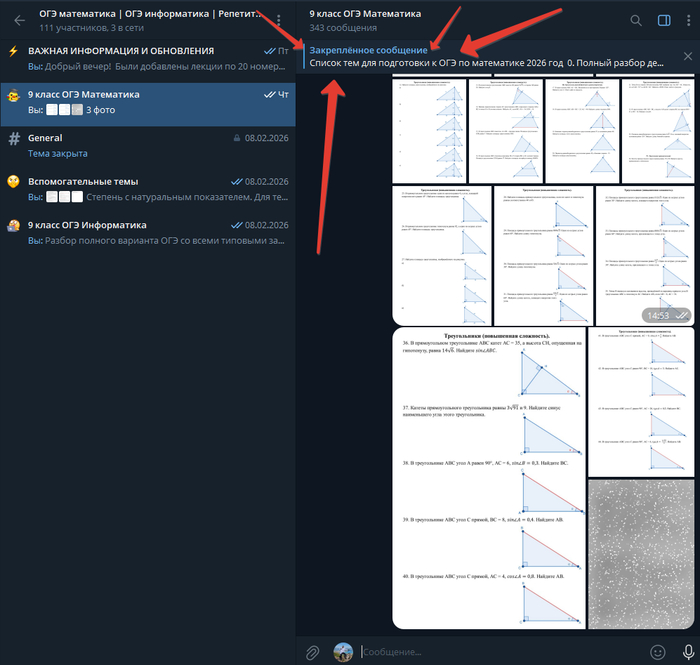Click the chat title 9 класс ОГЭ Математика
This screenshot has width=700, height=665.
point(365,14)
